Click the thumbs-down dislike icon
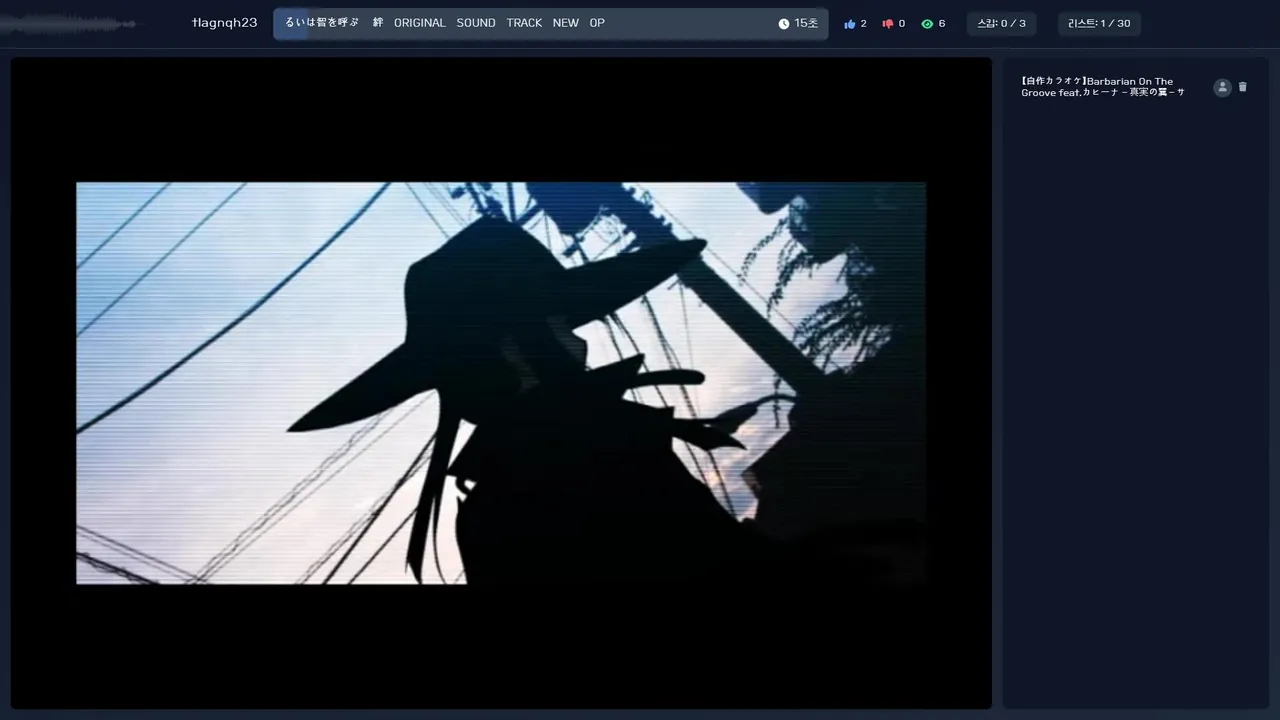Image resolution: width=1280 pixels, height=720 pixels. (887, 24)
